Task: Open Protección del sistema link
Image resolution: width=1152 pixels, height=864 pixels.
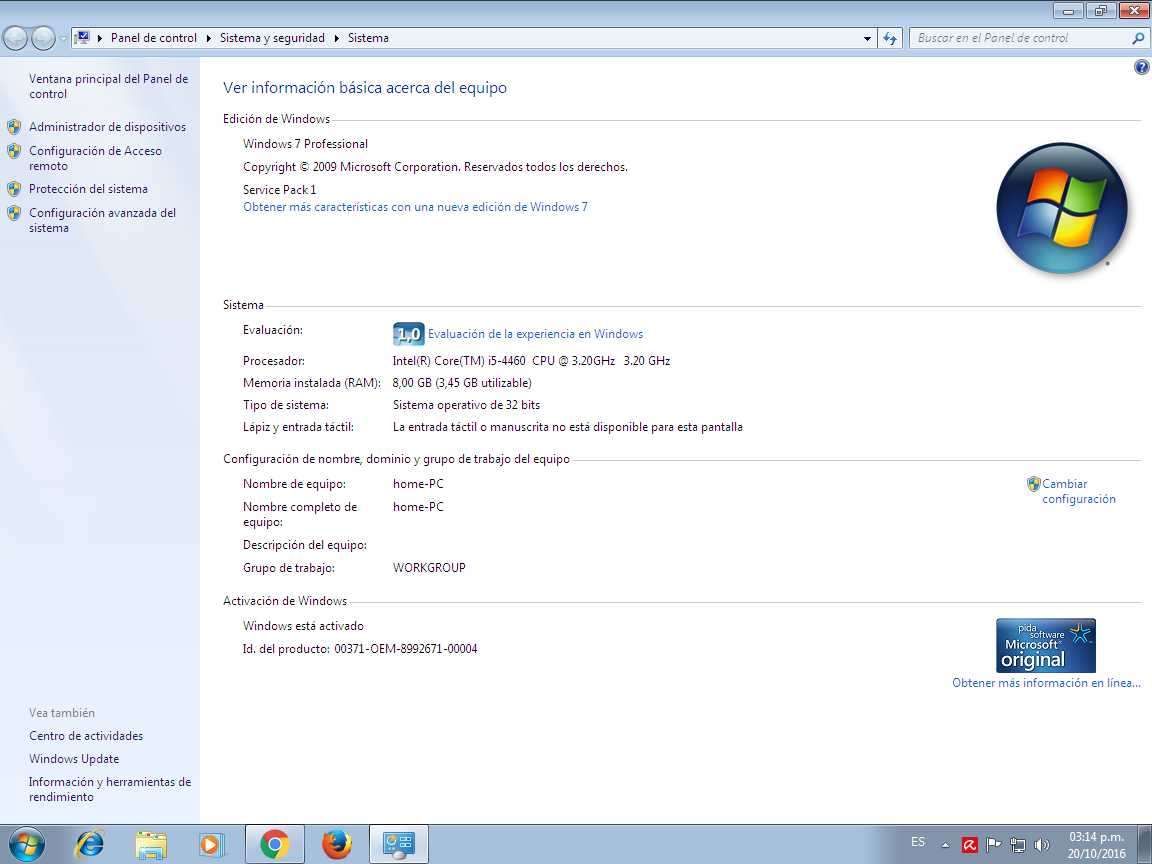Action: 88,189
